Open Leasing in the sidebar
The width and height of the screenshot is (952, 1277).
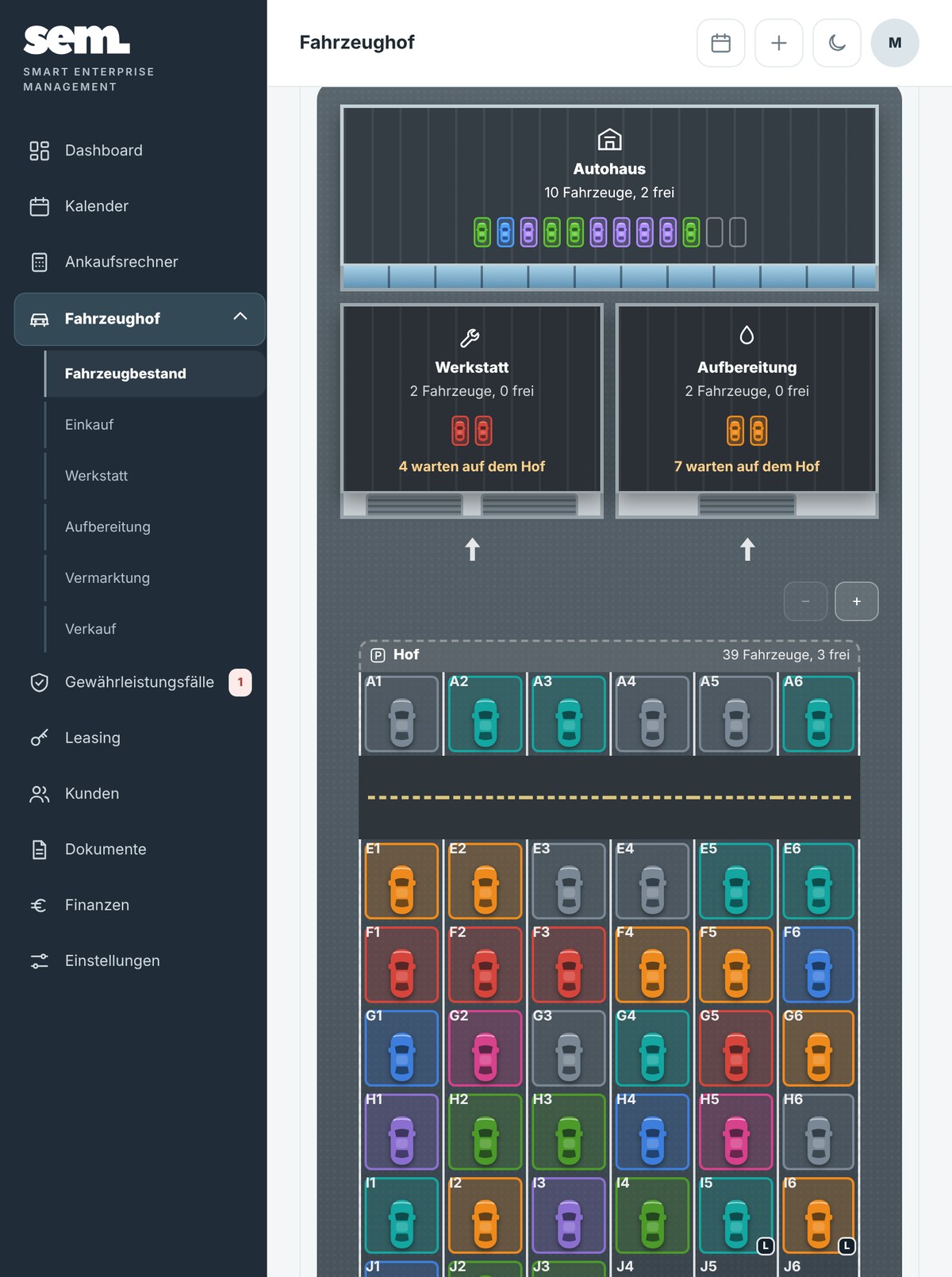140,738
